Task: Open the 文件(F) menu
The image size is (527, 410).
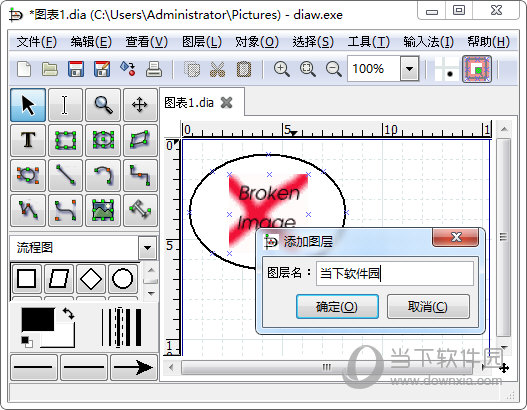Action: coord(37,42)
